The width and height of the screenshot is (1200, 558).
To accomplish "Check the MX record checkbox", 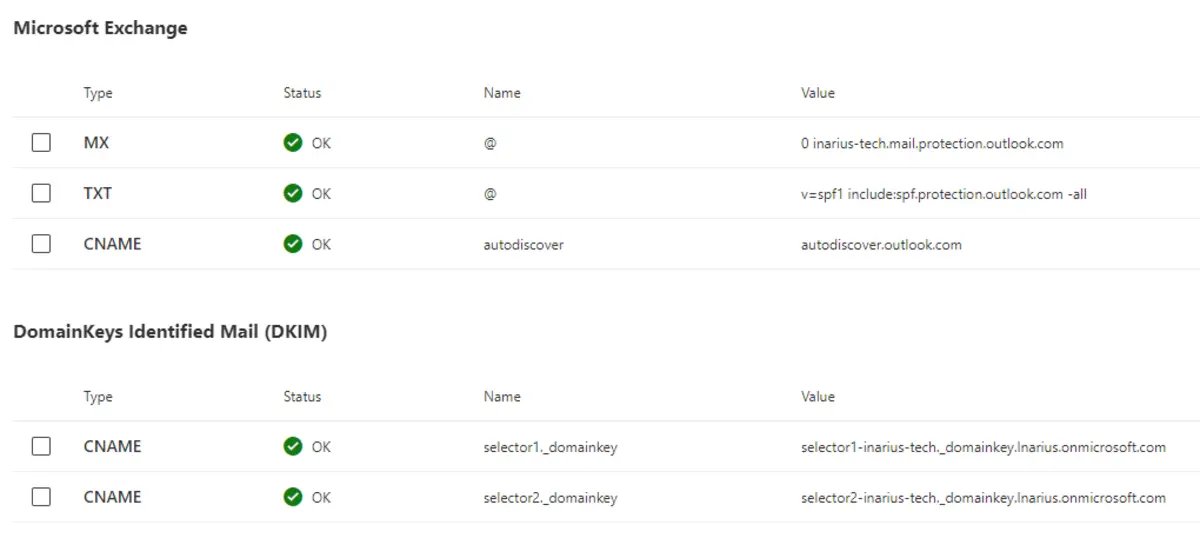I will (41, 143).
